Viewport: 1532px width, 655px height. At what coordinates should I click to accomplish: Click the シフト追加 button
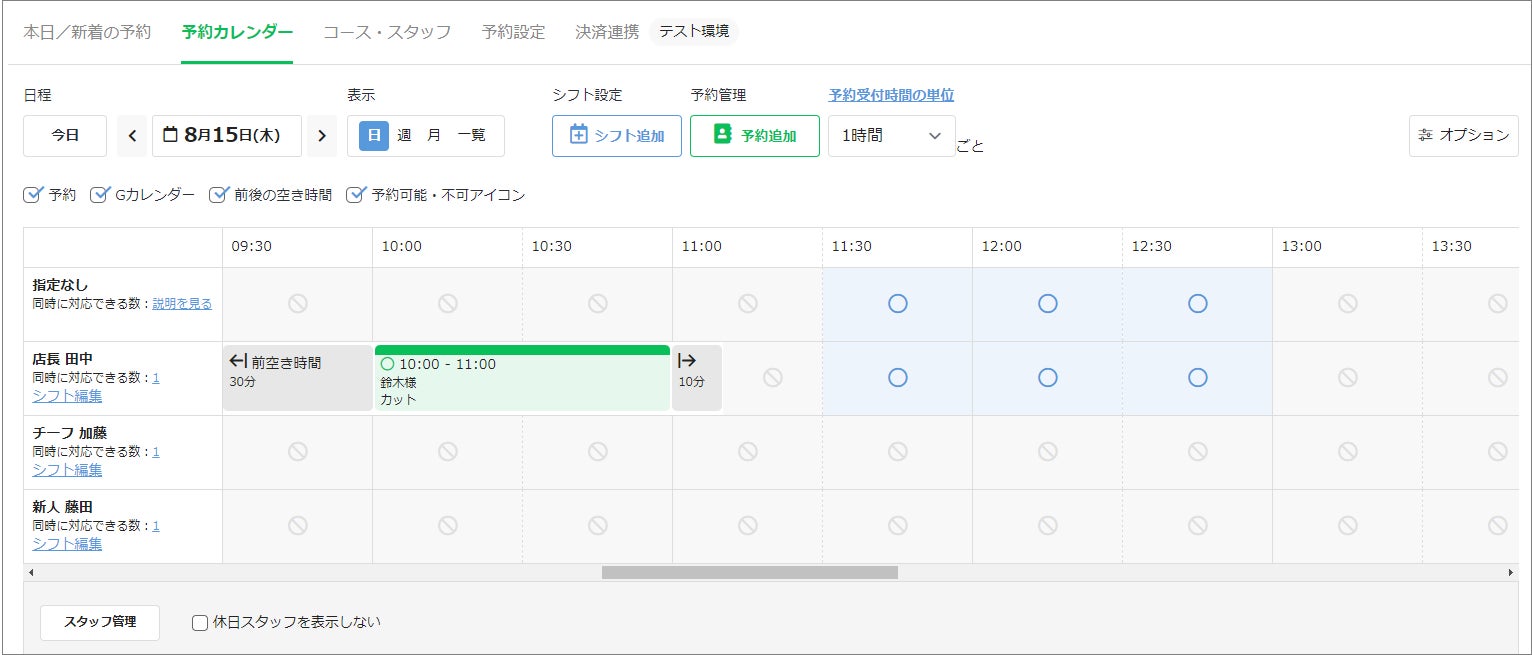click(x=616, y=136)
